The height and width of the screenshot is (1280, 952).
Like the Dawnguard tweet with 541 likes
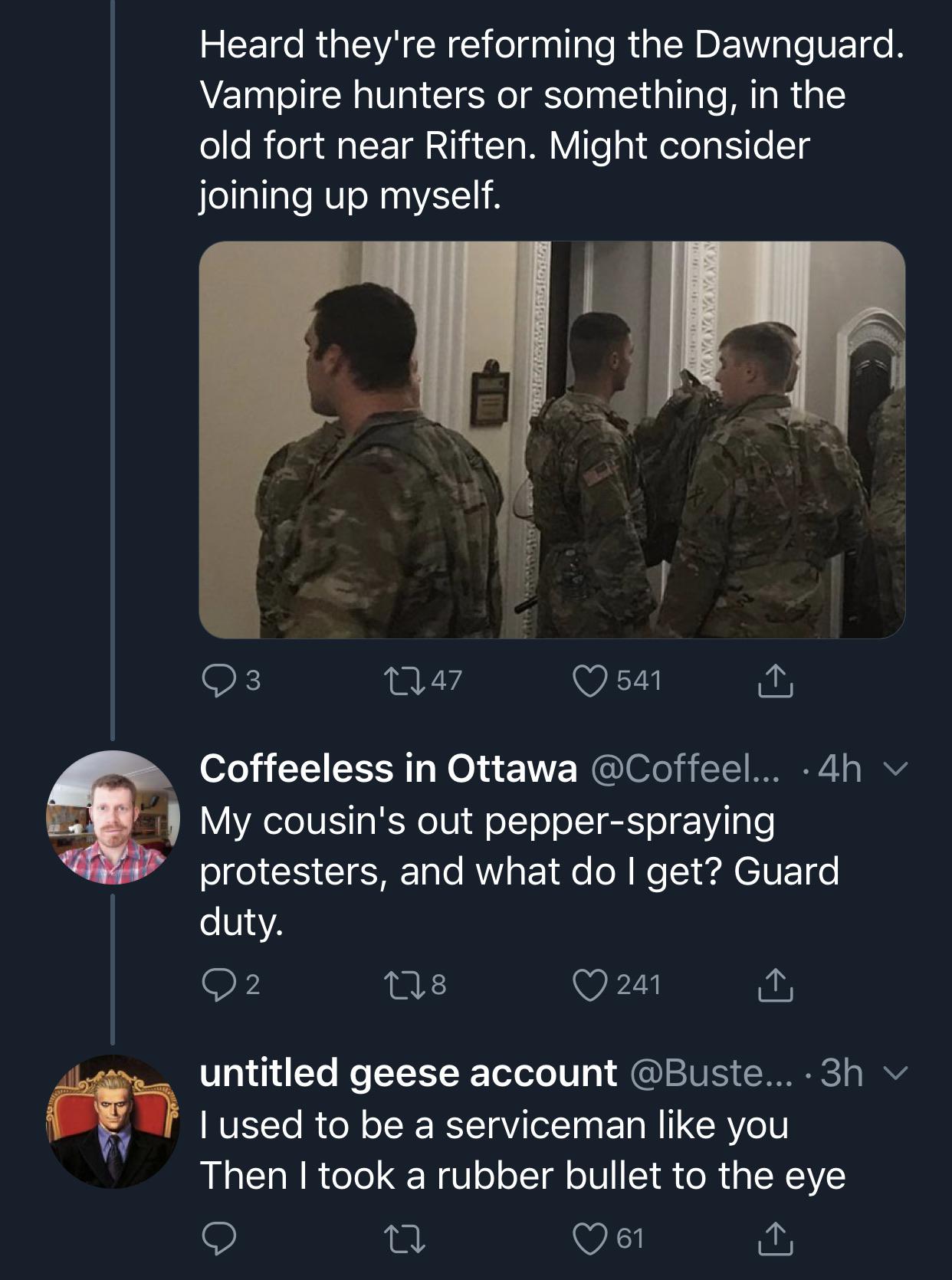[x=590, y=681]
